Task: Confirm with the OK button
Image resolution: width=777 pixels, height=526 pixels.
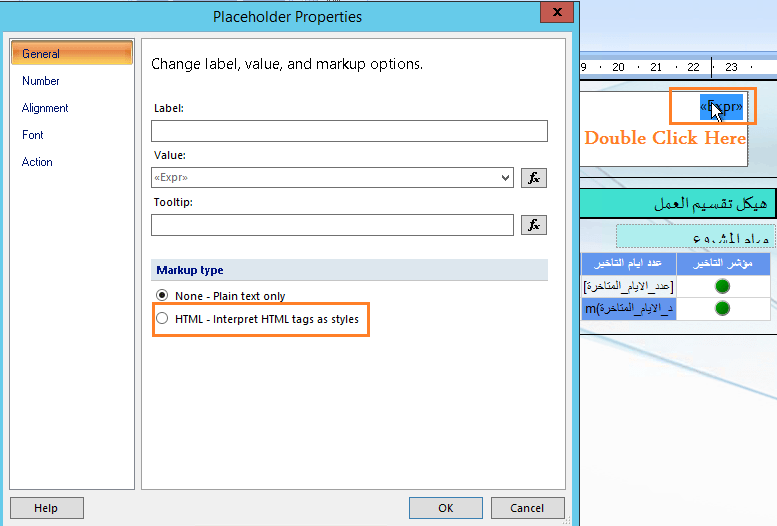Action: pyautogui.click(x=445, y=508)
